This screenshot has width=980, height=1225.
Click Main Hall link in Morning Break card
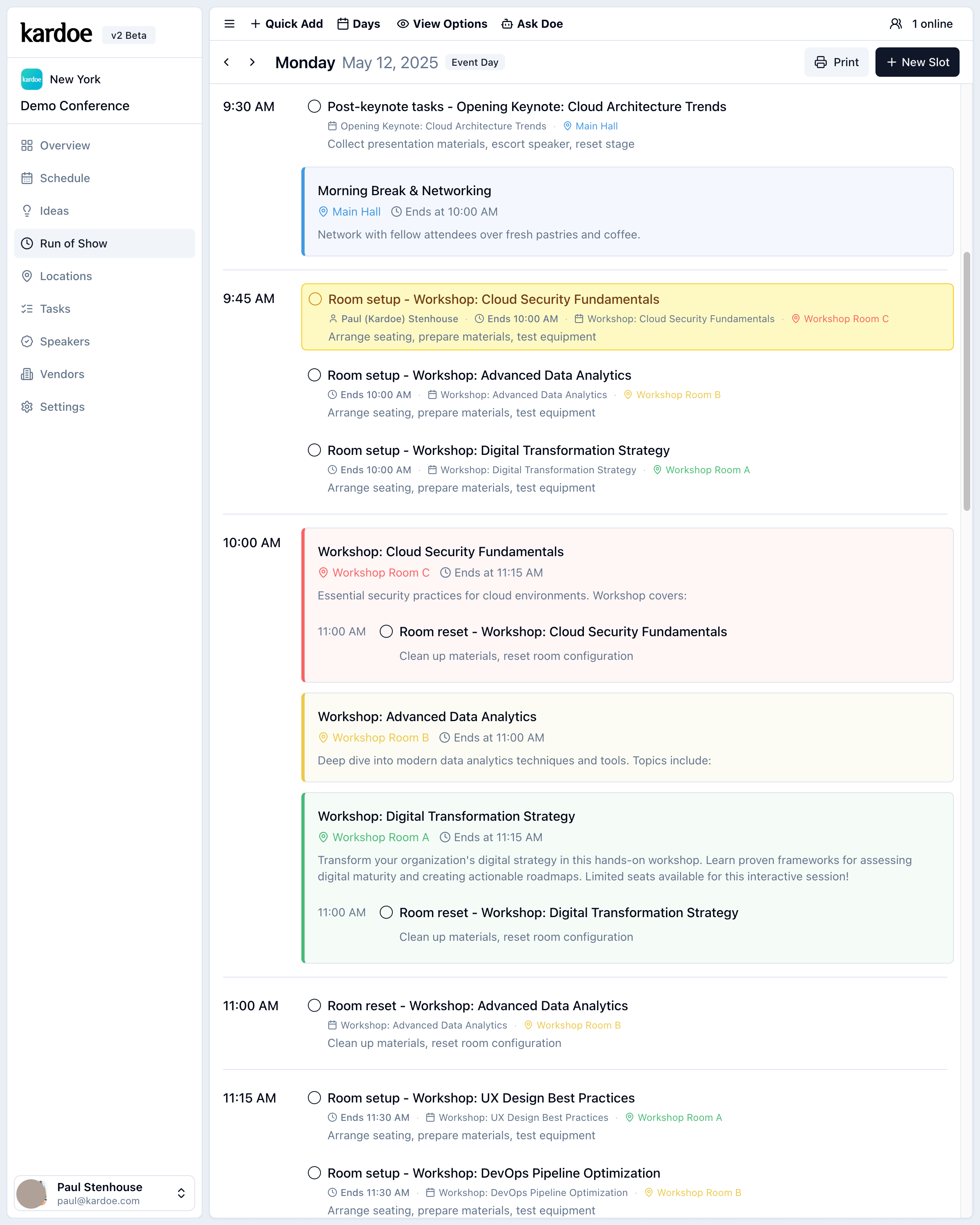coord(350,212)
